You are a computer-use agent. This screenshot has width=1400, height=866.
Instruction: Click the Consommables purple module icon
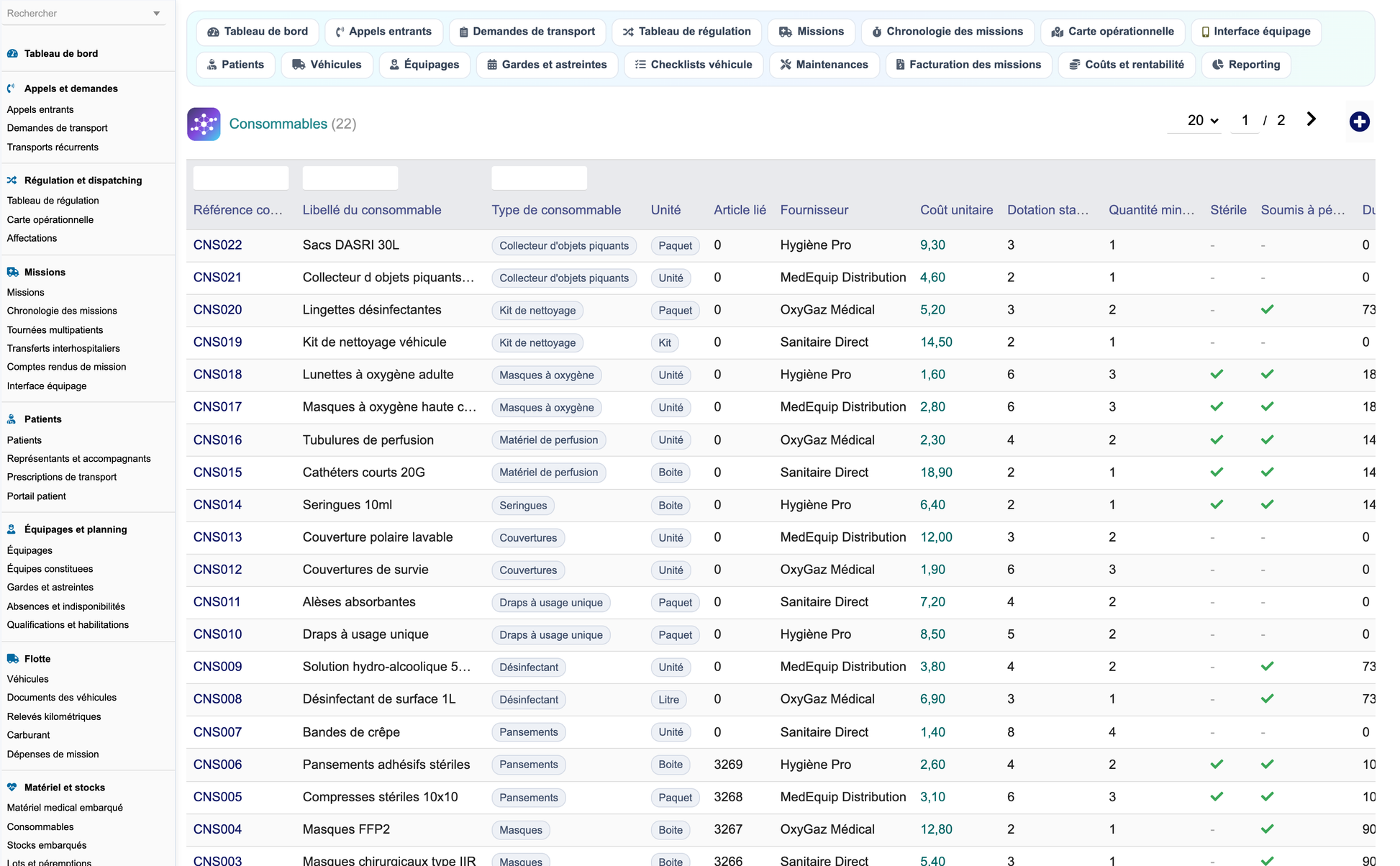pos(204,124)
